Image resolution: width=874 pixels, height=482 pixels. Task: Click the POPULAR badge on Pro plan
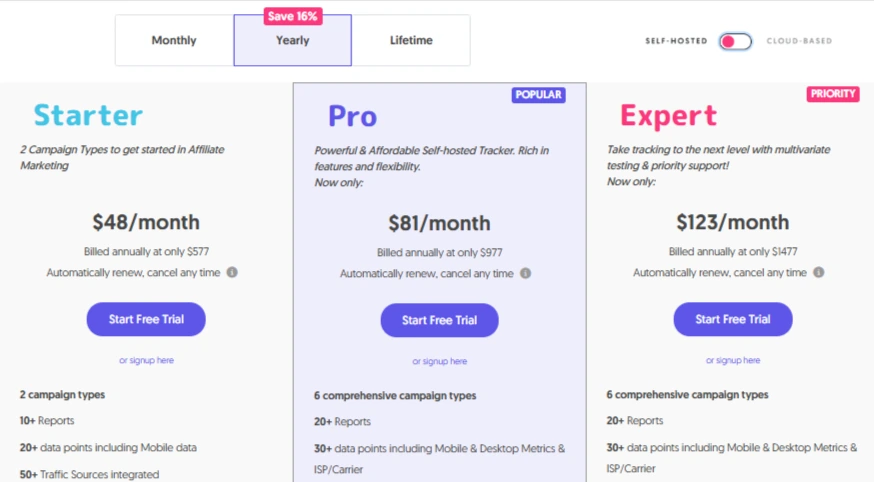coord(538,95)
